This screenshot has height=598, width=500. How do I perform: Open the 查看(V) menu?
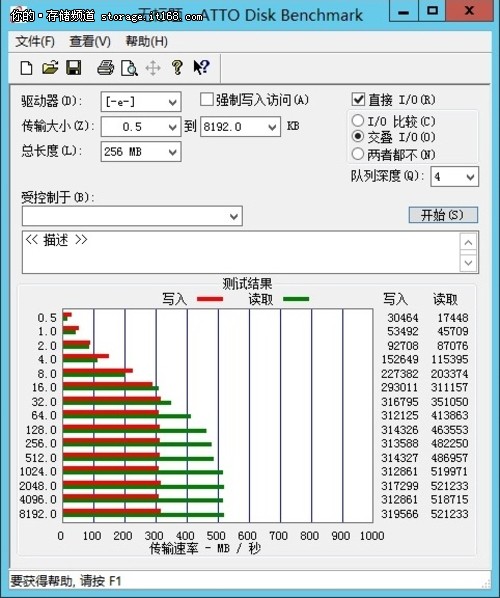pos(90,42)
